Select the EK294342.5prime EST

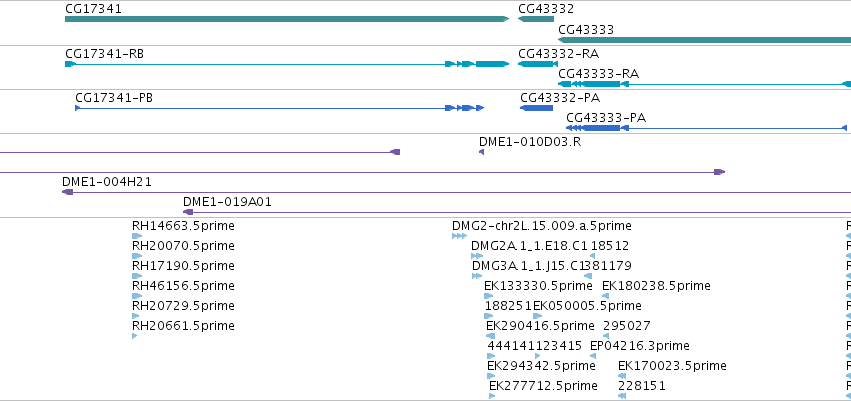(491, 377)
